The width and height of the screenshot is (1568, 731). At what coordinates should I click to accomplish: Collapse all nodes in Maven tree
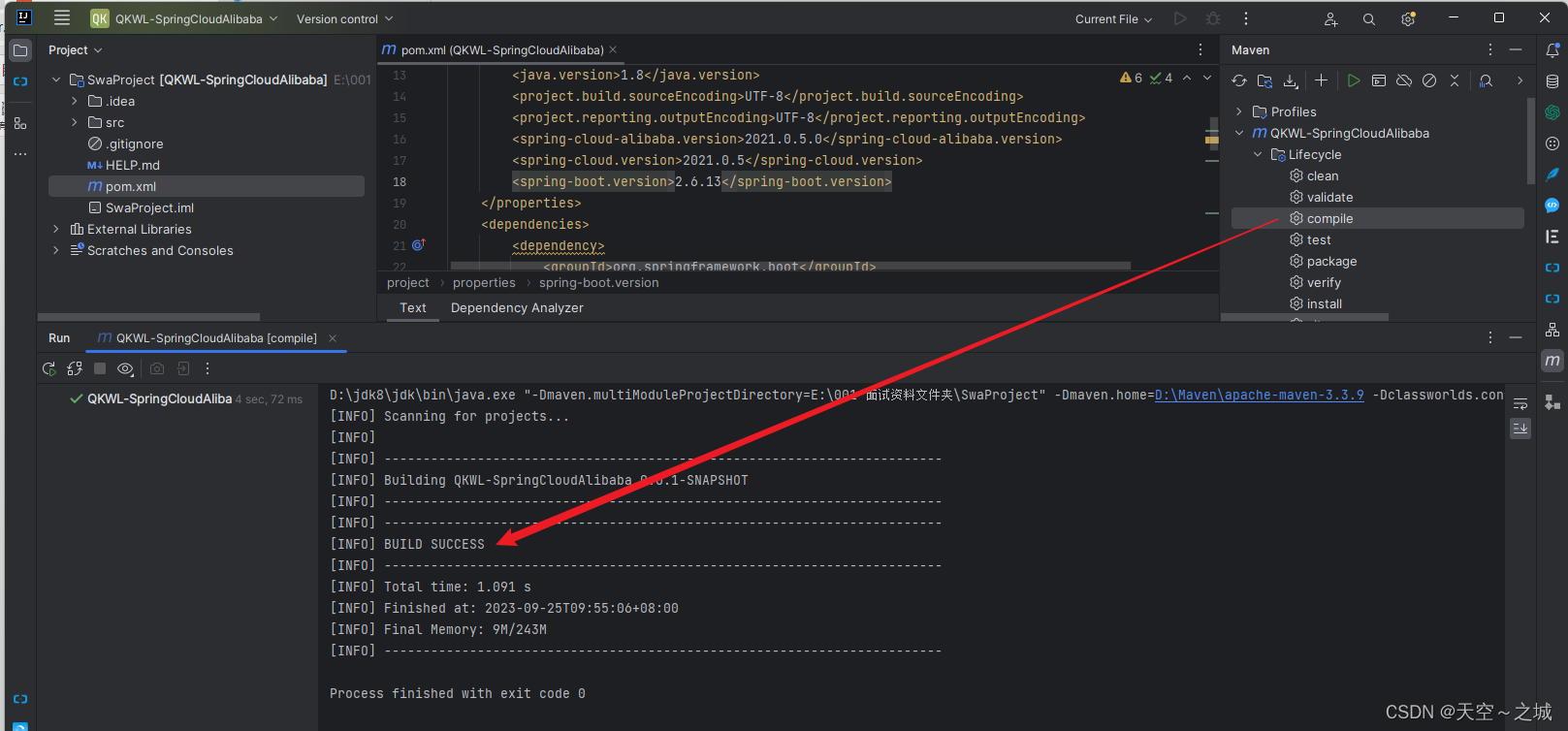(1455, 80)
